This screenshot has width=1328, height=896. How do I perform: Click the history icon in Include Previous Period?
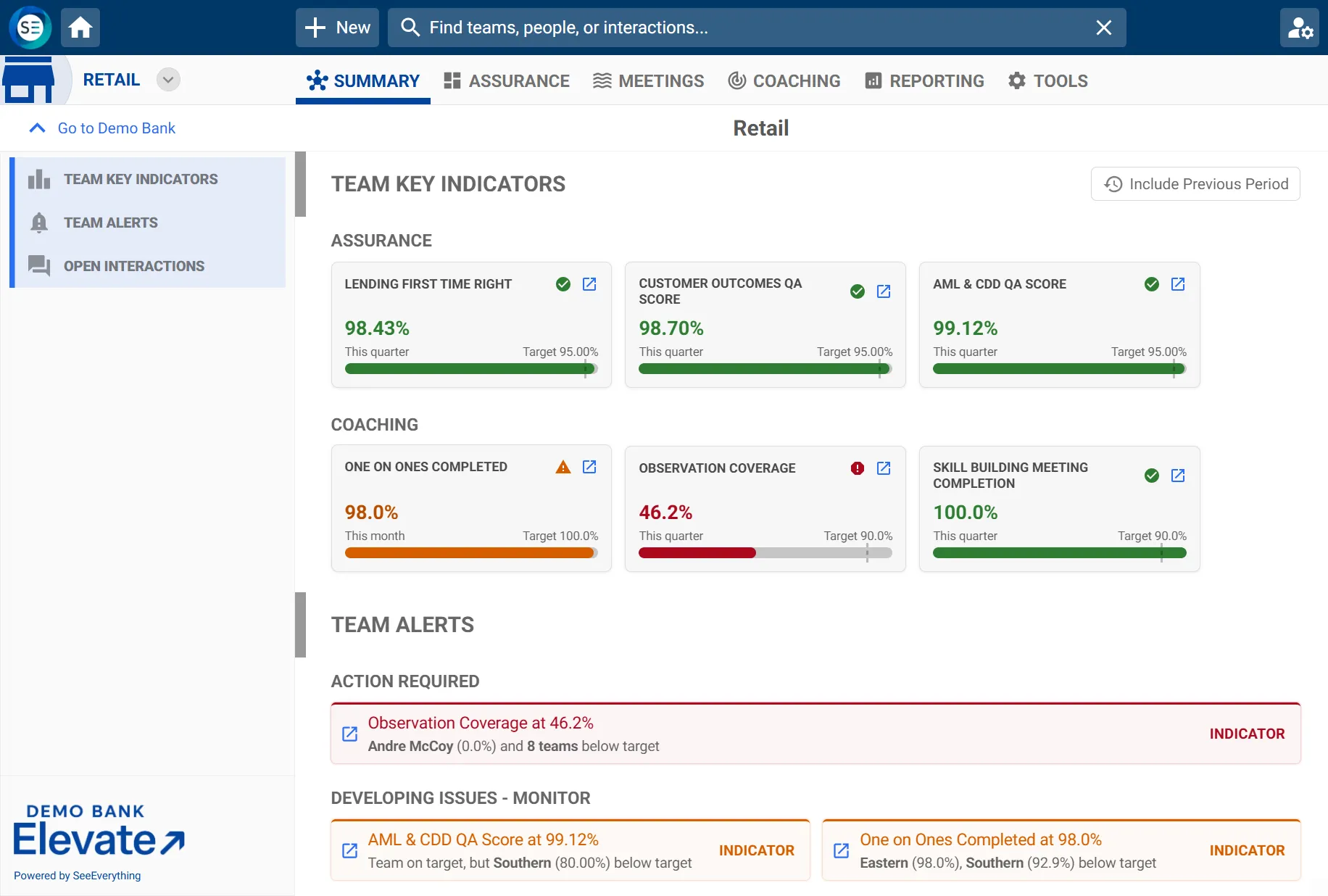click(1113, 184)
